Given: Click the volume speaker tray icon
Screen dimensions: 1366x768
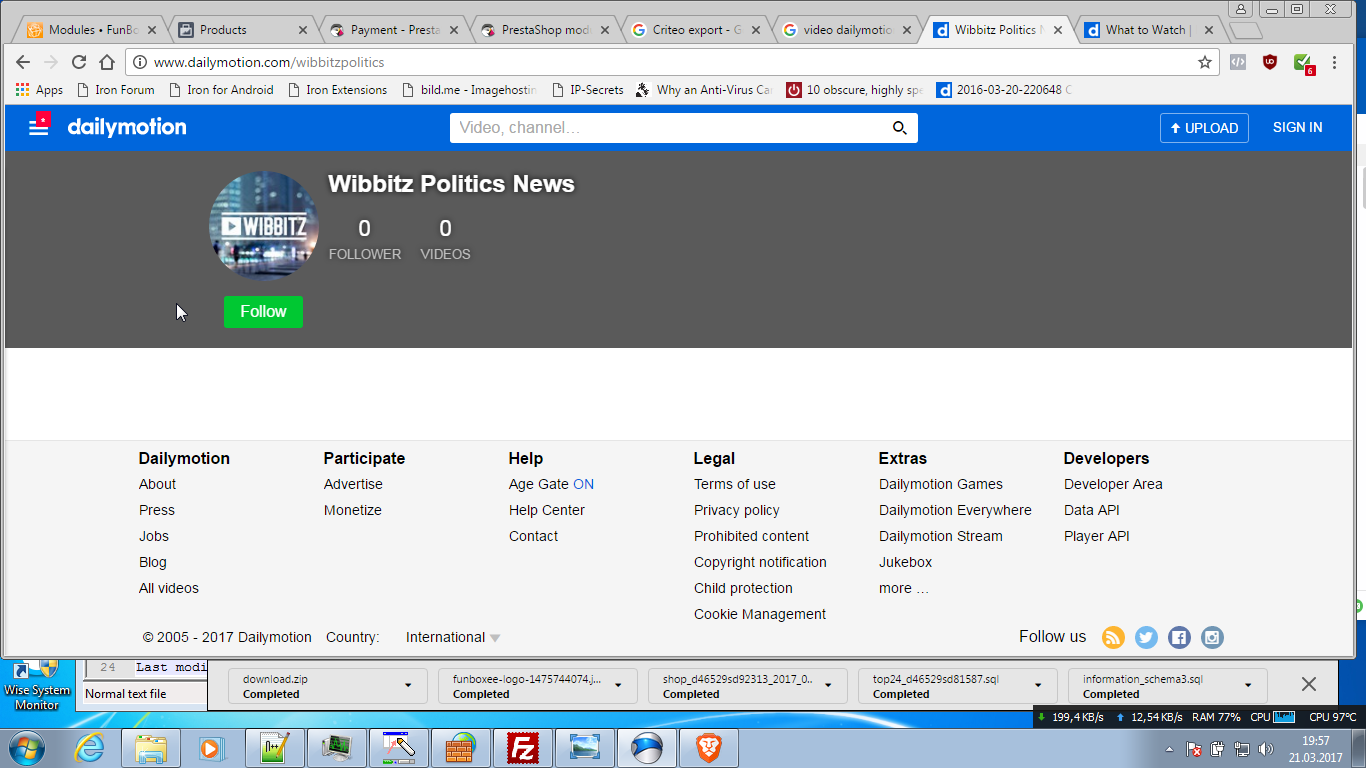Looking at the screenshot, I should (x=1266, y=749).
